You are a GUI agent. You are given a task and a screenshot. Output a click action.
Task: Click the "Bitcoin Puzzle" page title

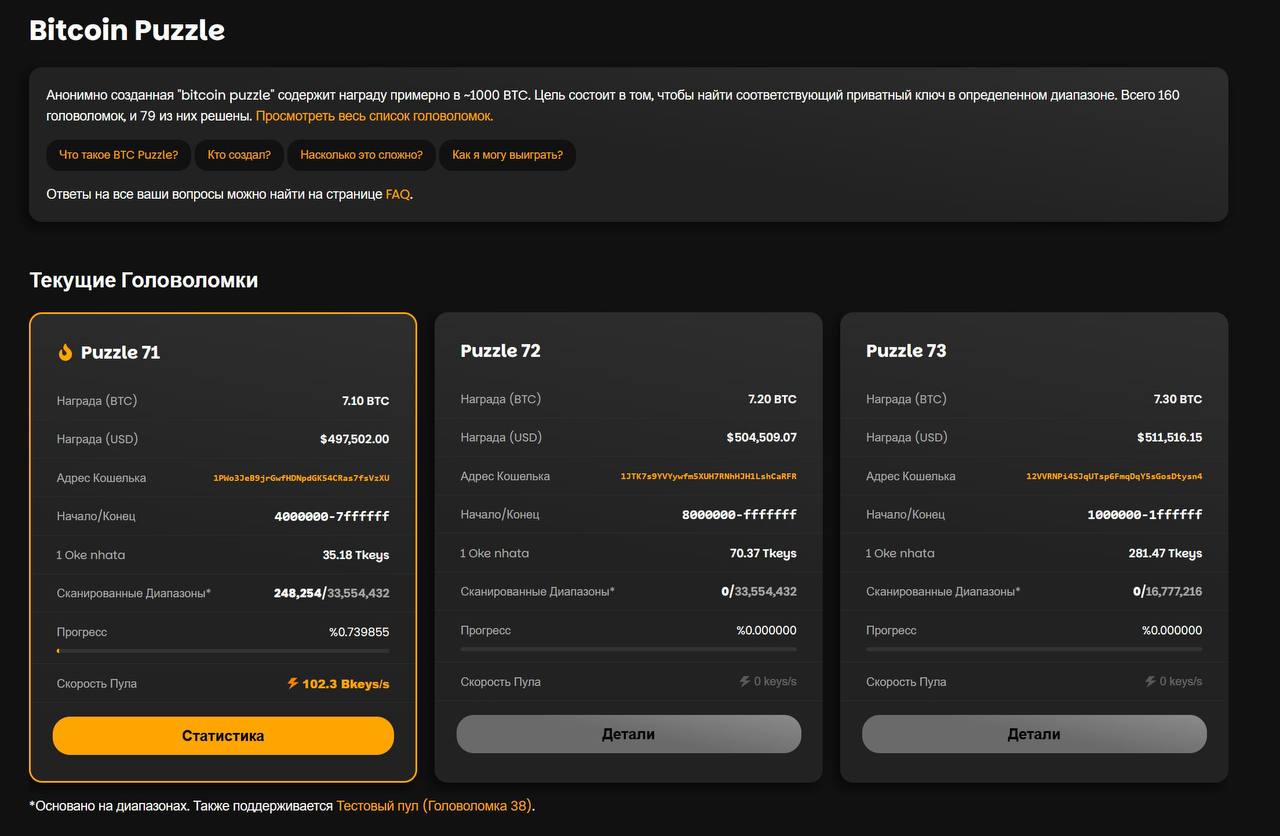(127, 30)
